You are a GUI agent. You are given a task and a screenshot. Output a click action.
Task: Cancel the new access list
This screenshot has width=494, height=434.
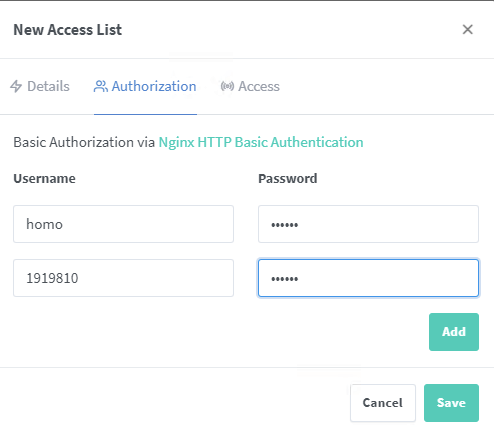(383, 403)
